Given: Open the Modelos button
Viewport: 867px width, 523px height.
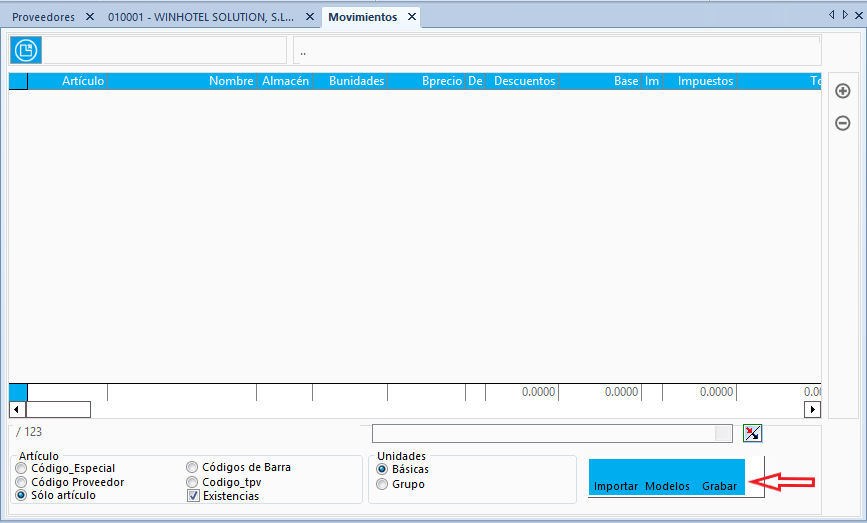Looking at the screenshot, I should [x=667, y=486].
